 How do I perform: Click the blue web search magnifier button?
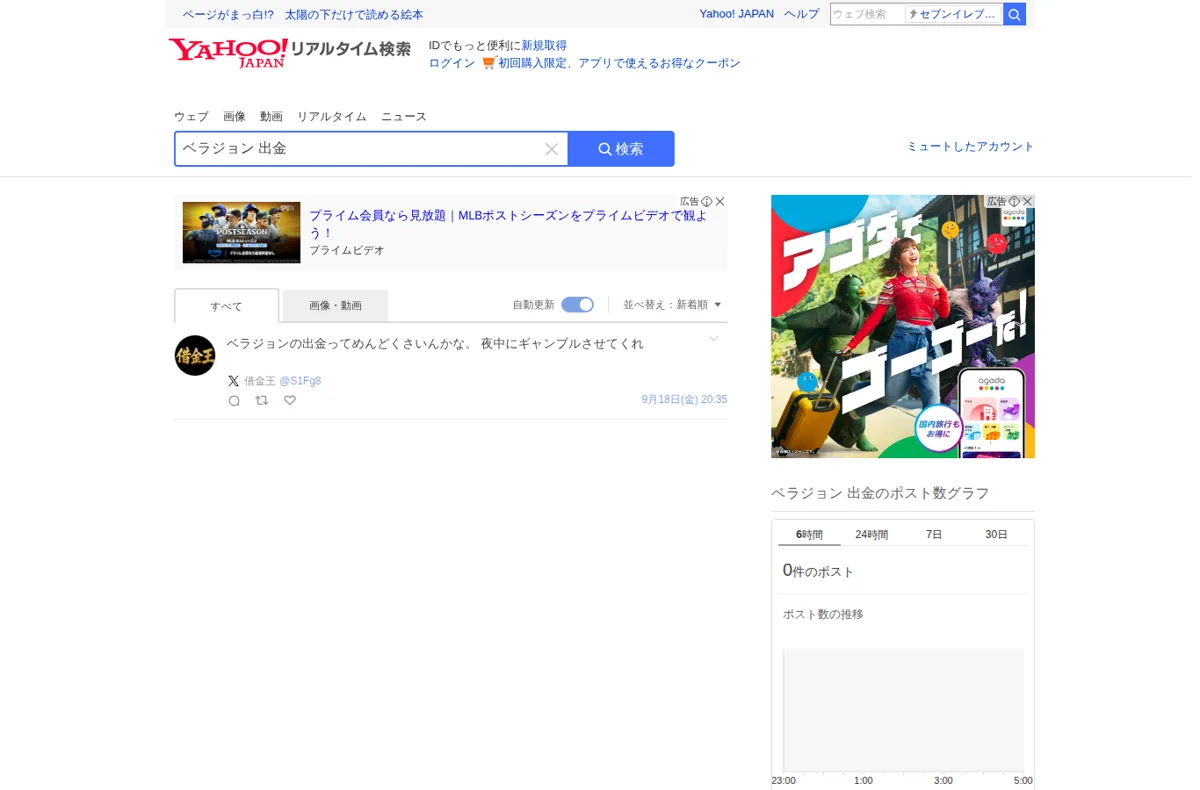(1014, 14)
